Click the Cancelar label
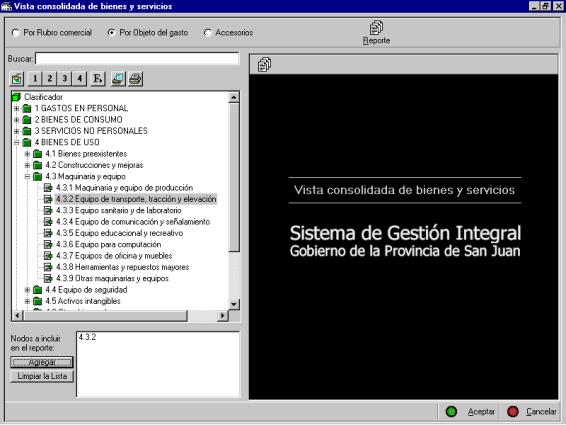 tap(541, 412)
